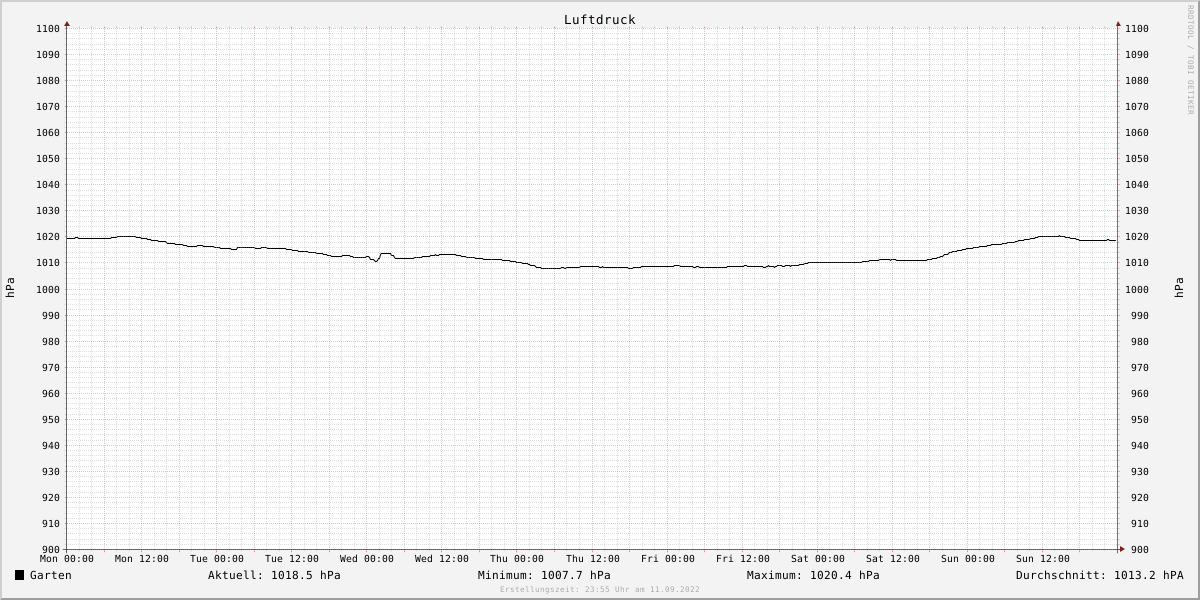Click the Mon 00:00 time axis label
Viewport: 1200px width, 600px height.
(x=67, y=559)
